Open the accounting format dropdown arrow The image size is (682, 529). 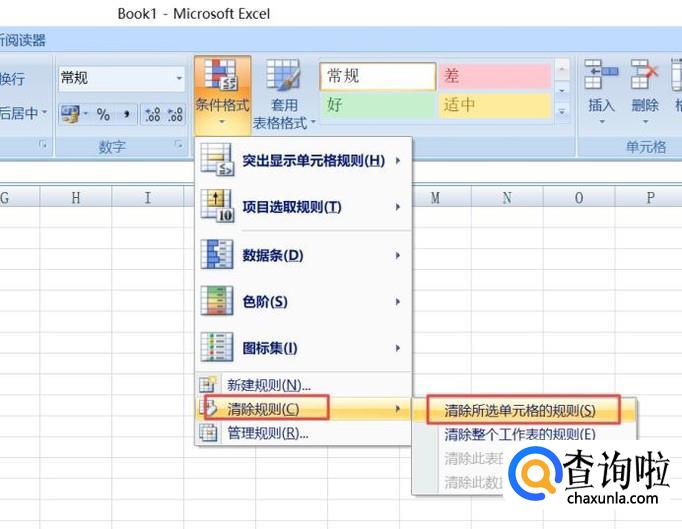click(85, 114)
